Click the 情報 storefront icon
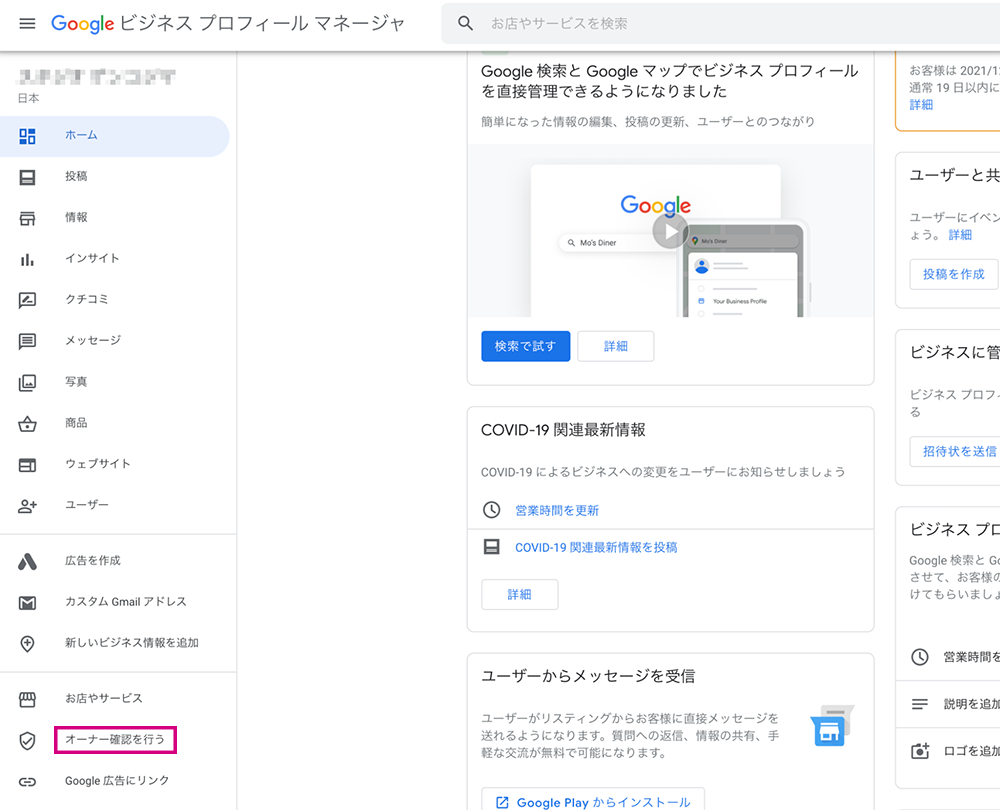The width and height of the screenshot is (1000, 810). pos(27,218)
